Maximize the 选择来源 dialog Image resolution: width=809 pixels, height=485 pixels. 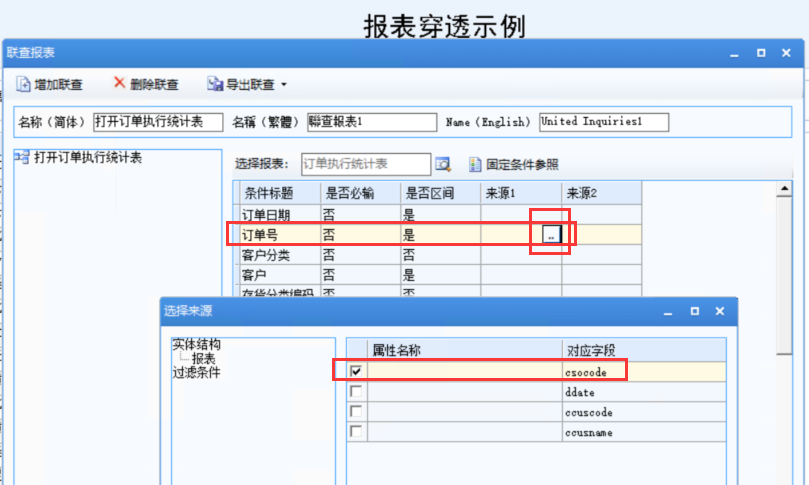pos(694,311)
